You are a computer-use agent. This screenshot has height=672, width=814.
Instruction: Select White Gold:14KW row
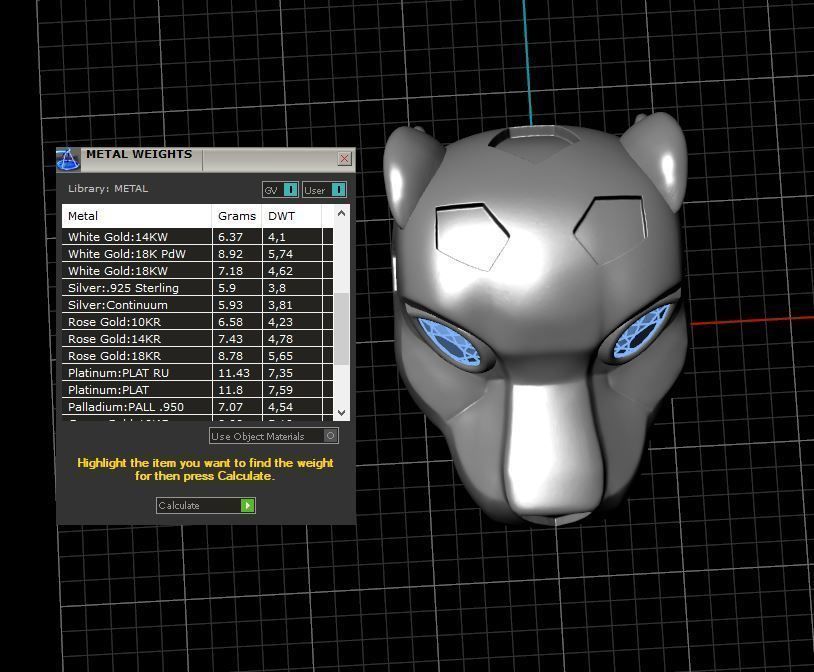(197, 237)
